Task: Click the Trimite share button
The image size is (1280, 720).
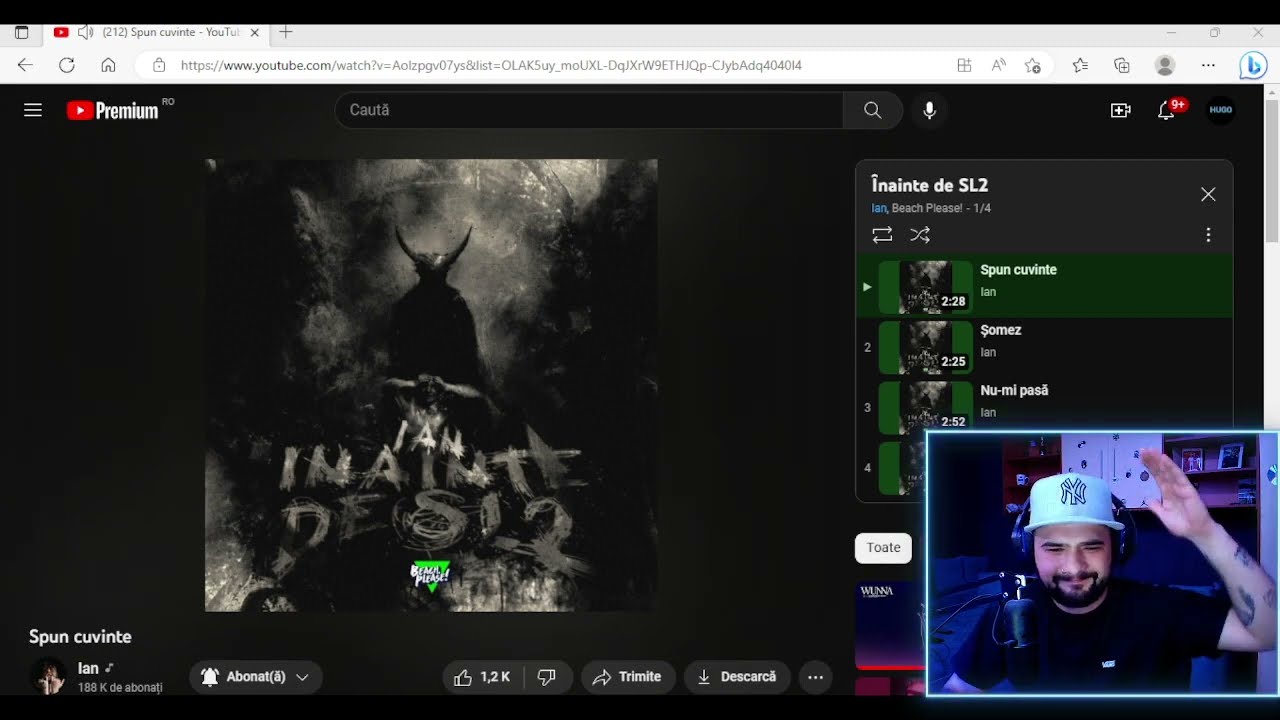Action: click(x=628, y=677)
